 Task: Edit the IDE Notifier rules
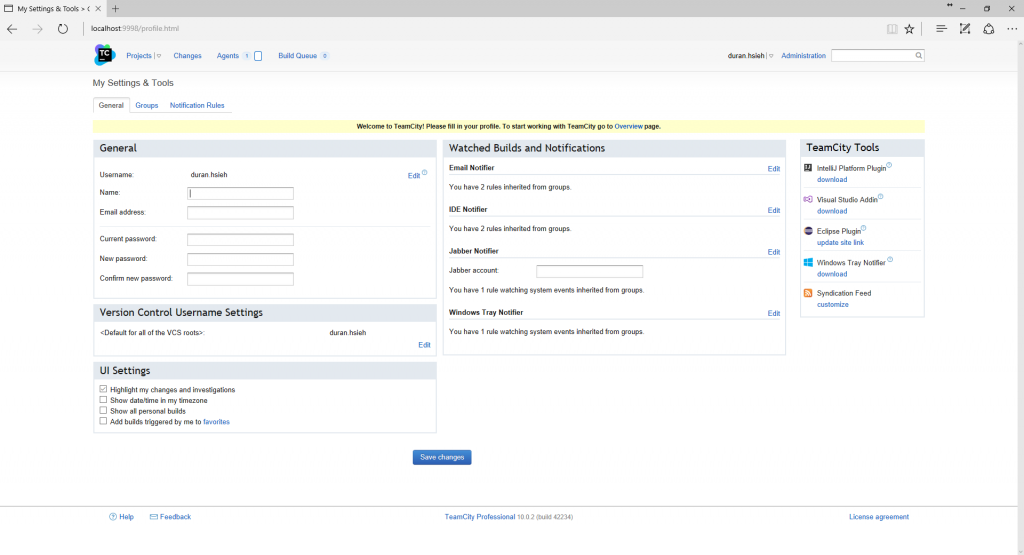point(774,210)
